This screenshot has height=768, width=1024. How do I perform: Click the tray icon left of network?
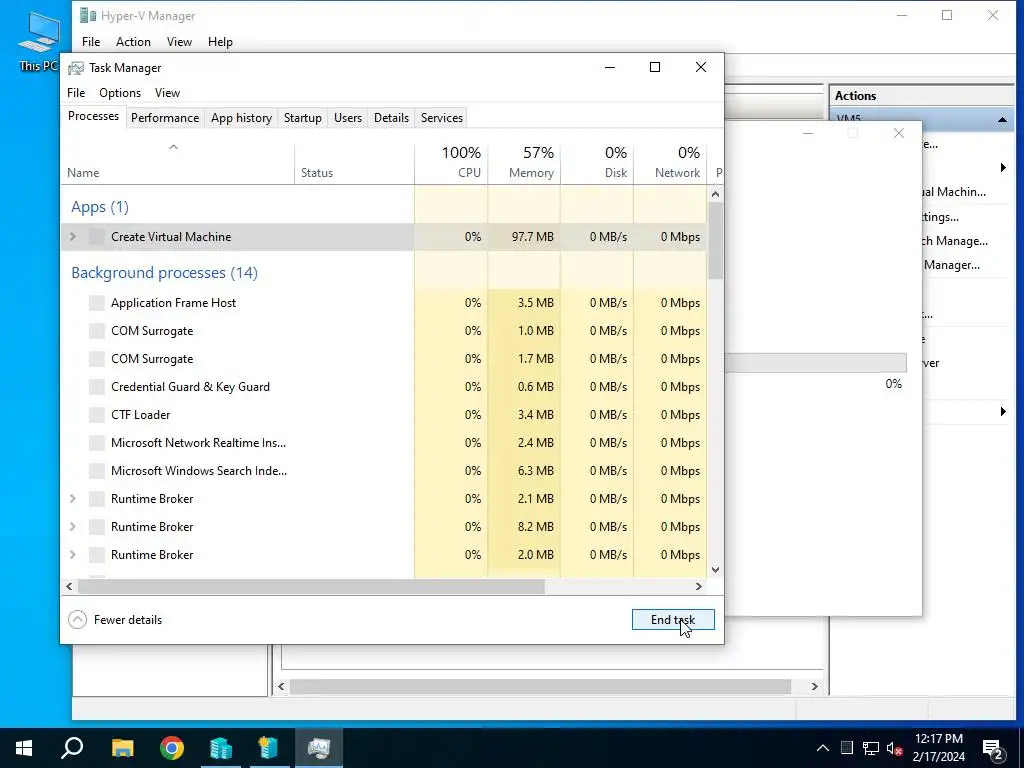(846, 748)
